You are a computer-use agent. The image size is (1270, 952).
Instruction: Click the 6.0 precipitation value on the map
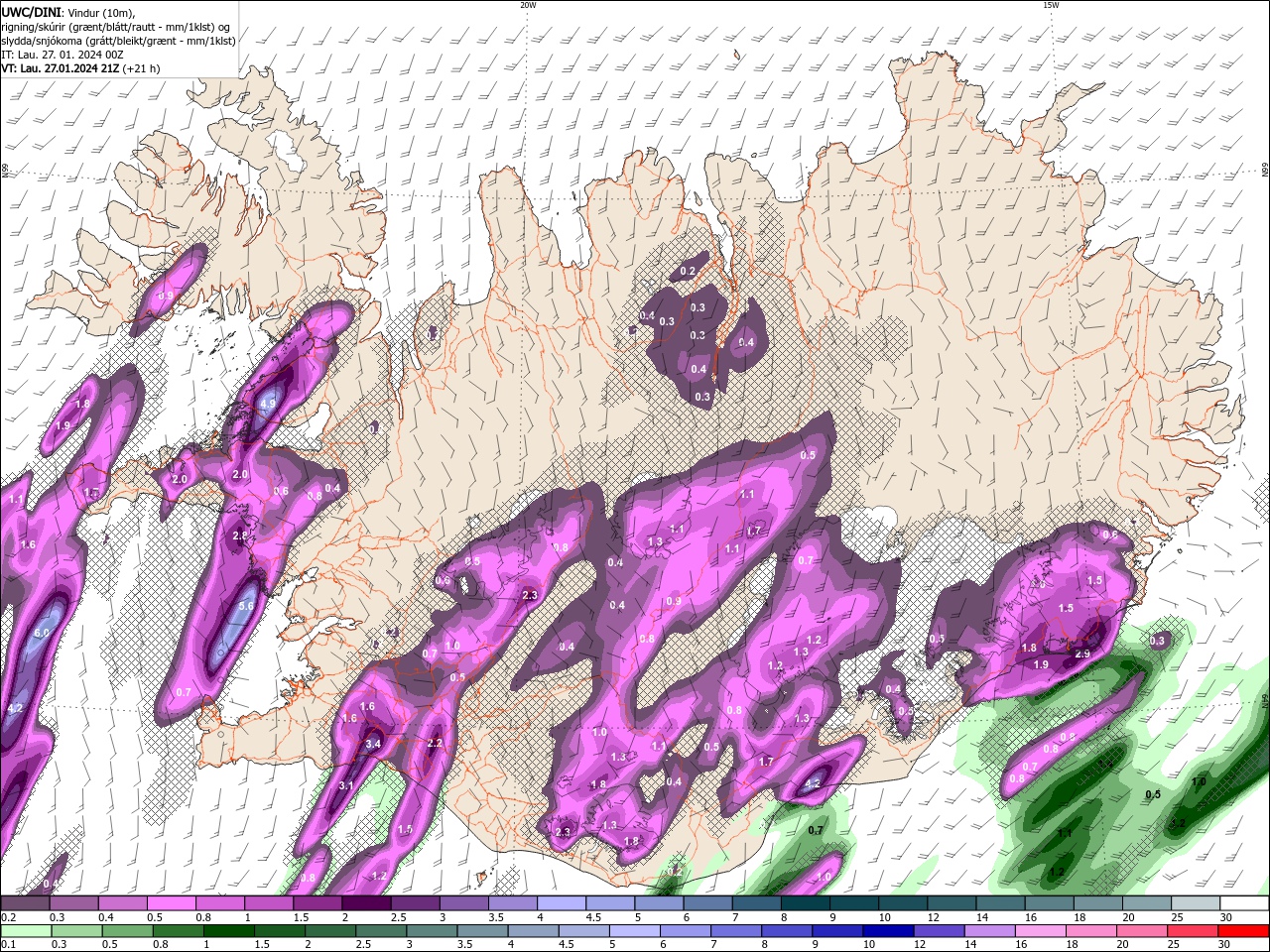42,633
